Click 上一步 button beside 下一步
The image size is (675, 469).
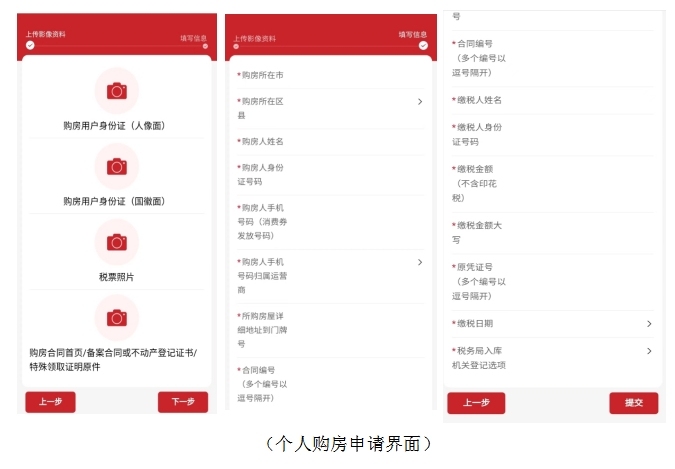click(x=50, y=401)
